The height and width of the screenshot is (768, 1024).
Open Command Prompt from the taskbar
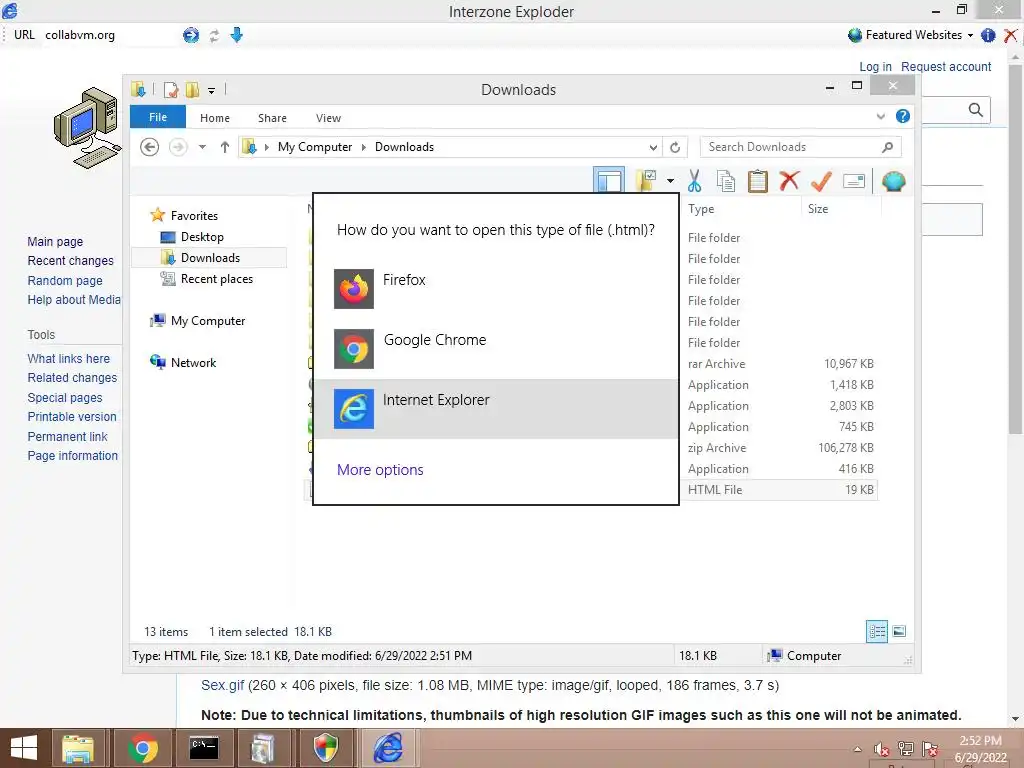pos(204,748)
